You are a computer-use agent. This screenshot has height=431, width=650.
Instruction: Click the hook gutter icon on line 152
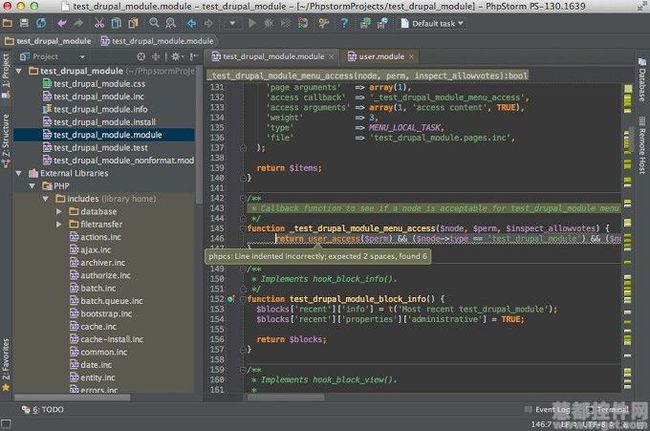(x=230, y=299)
